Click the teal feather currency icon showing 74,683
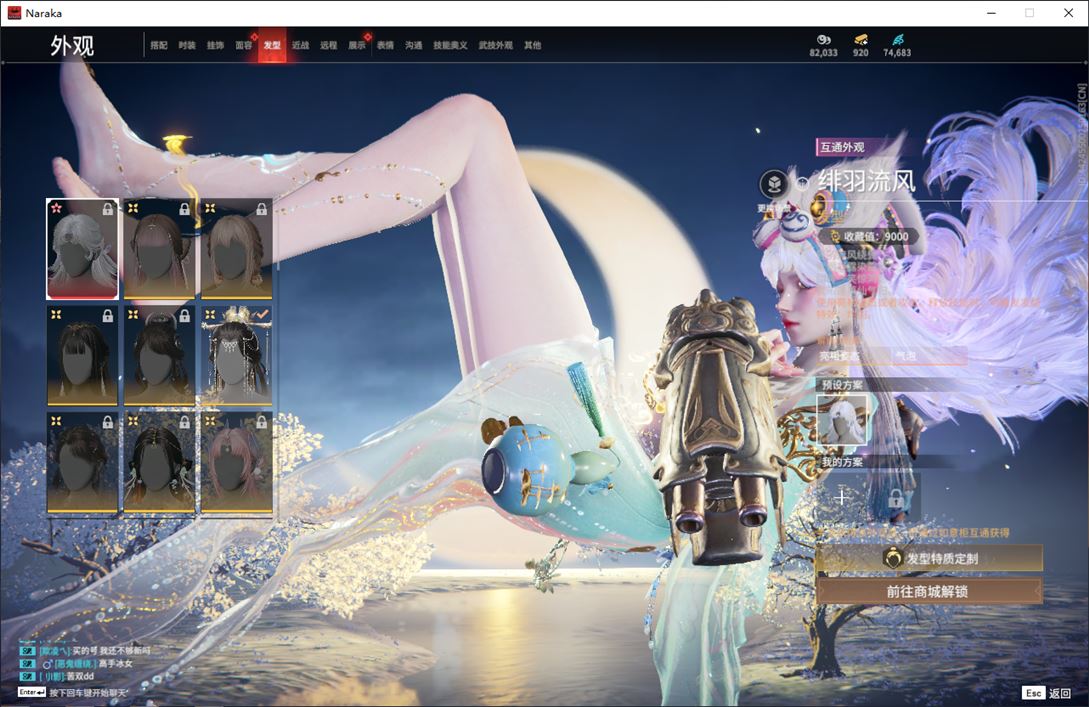Viewport: 1089px width, 707px height. (x=897, y=39)
